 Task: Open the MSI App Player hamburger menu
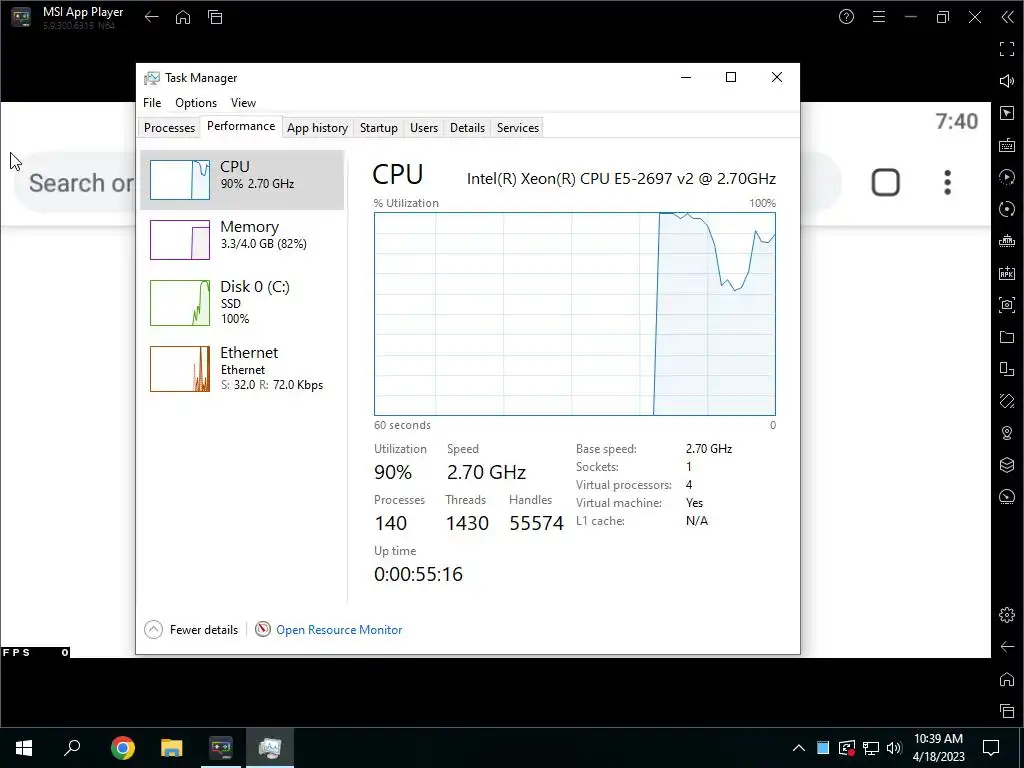(x=879, y=17)
